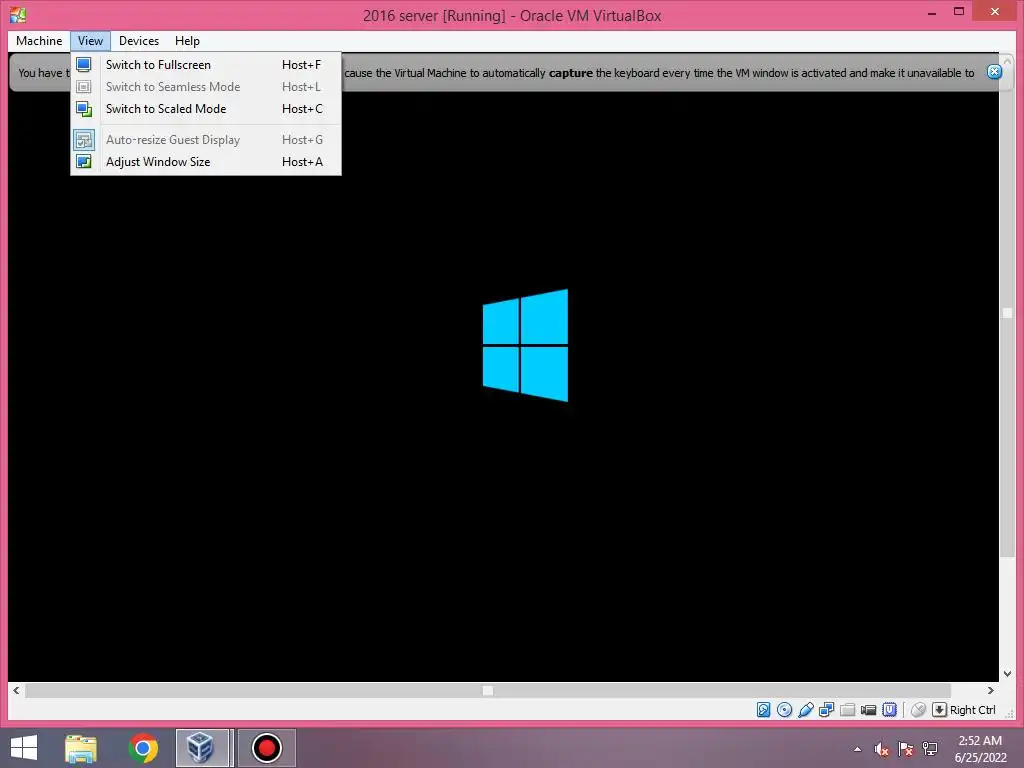Click the Right Ctrl host key label
Screen dimensions: 1024x768
[x=972, y=710]
